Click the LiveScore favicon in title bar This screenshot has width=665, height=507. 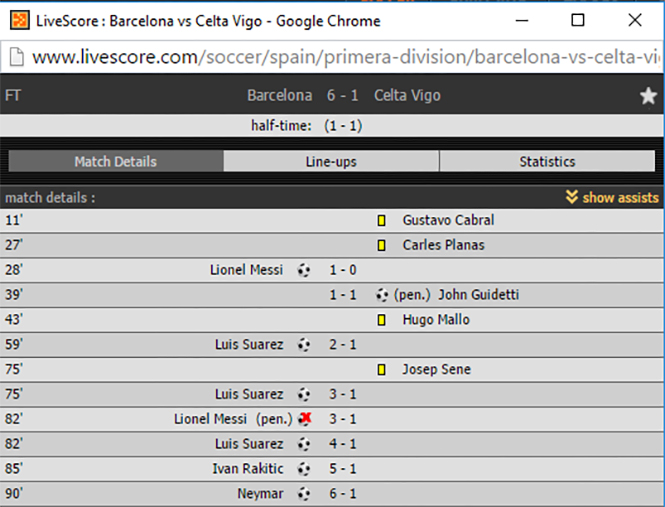point(20,20)
